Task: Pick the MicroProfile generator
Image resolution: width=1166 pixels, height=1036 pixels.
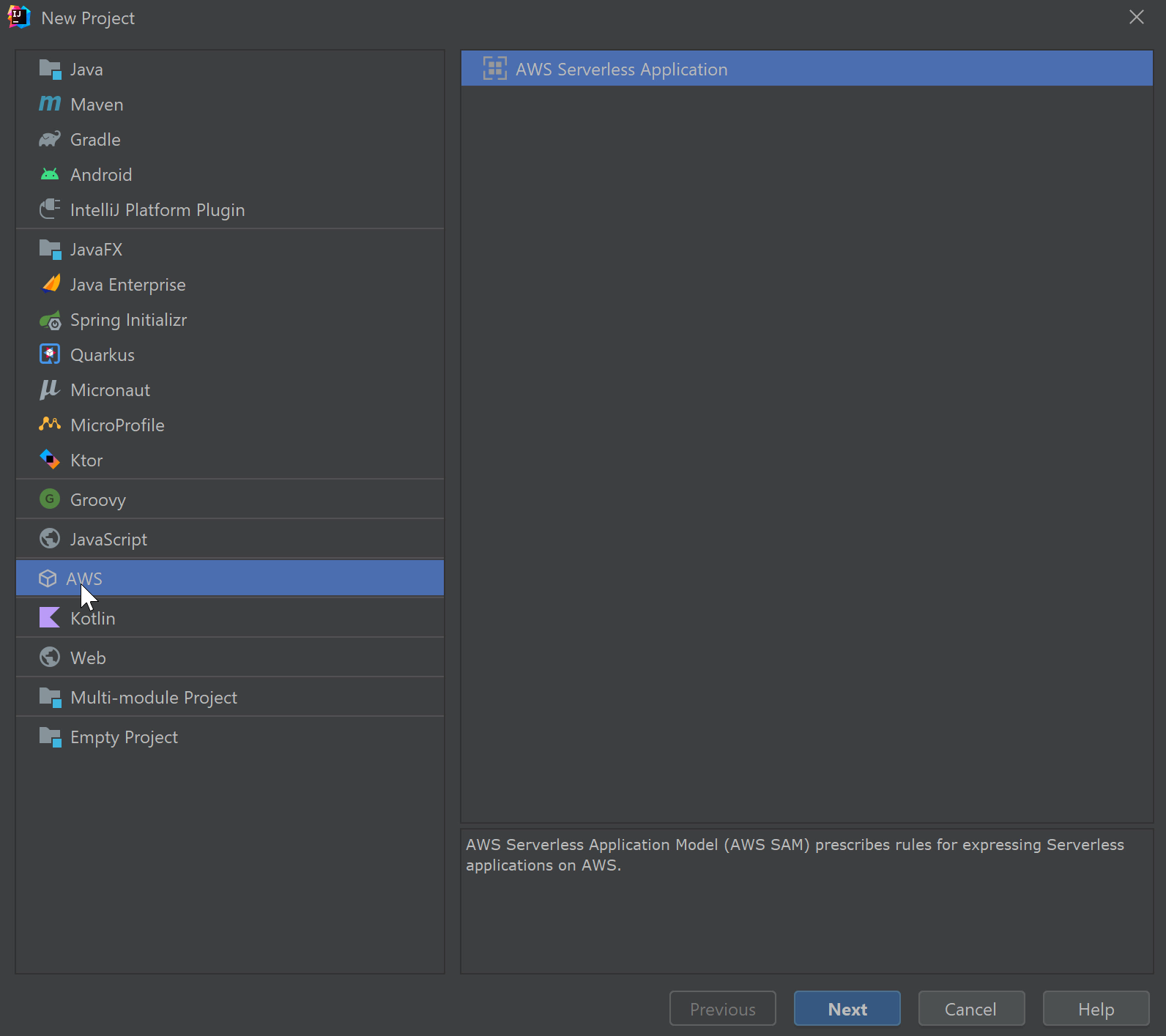Action: 117,425
